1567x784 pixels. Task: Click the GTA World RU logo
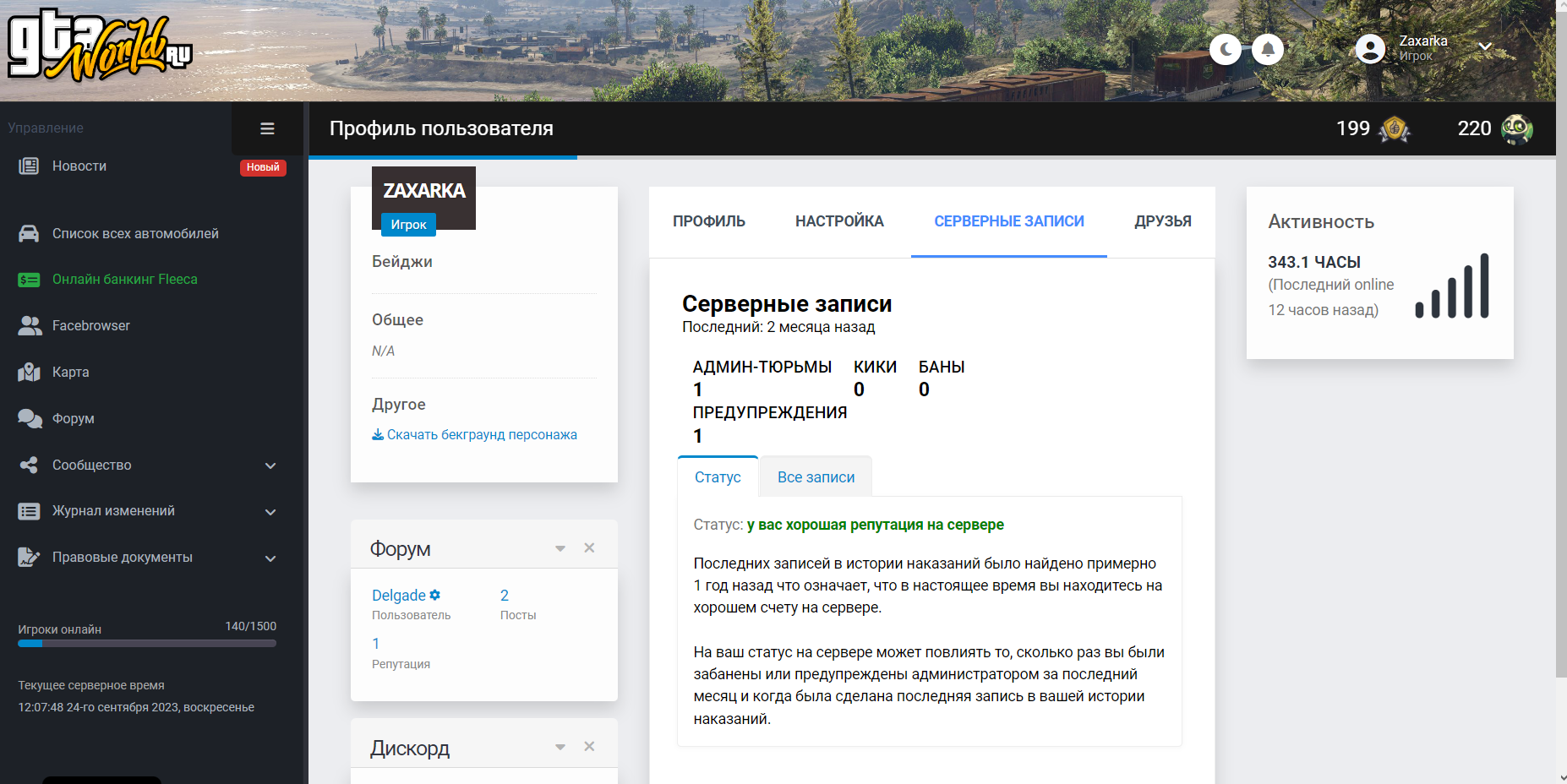pos(100,46)
